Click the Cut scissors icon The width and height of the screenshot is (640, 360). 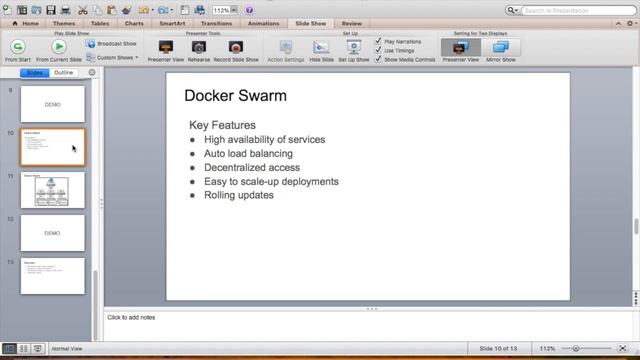[83, 10]
